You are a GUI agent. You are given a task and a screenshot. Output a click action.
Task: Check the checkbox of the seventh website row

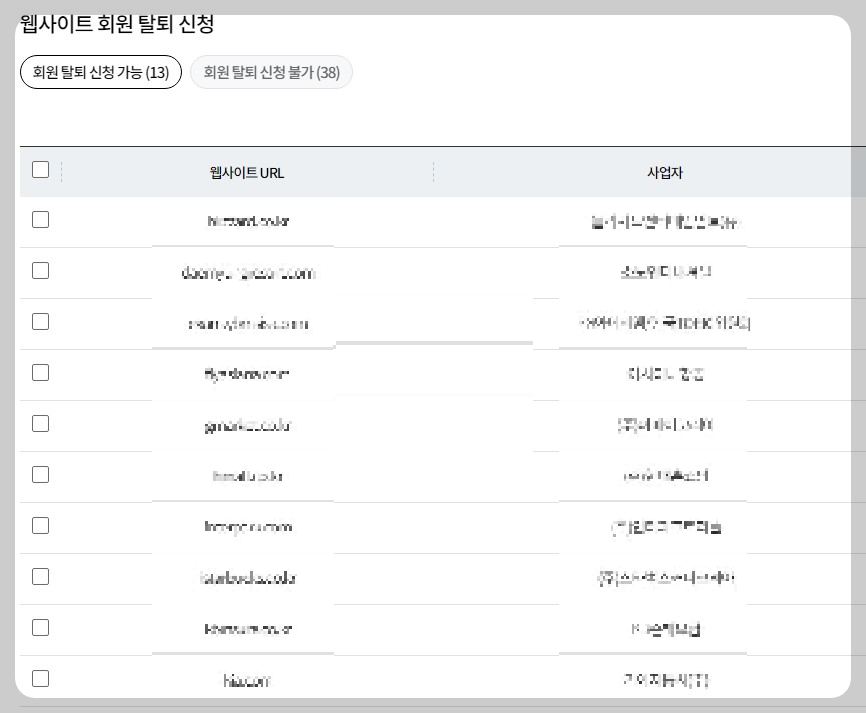[40, 526]
